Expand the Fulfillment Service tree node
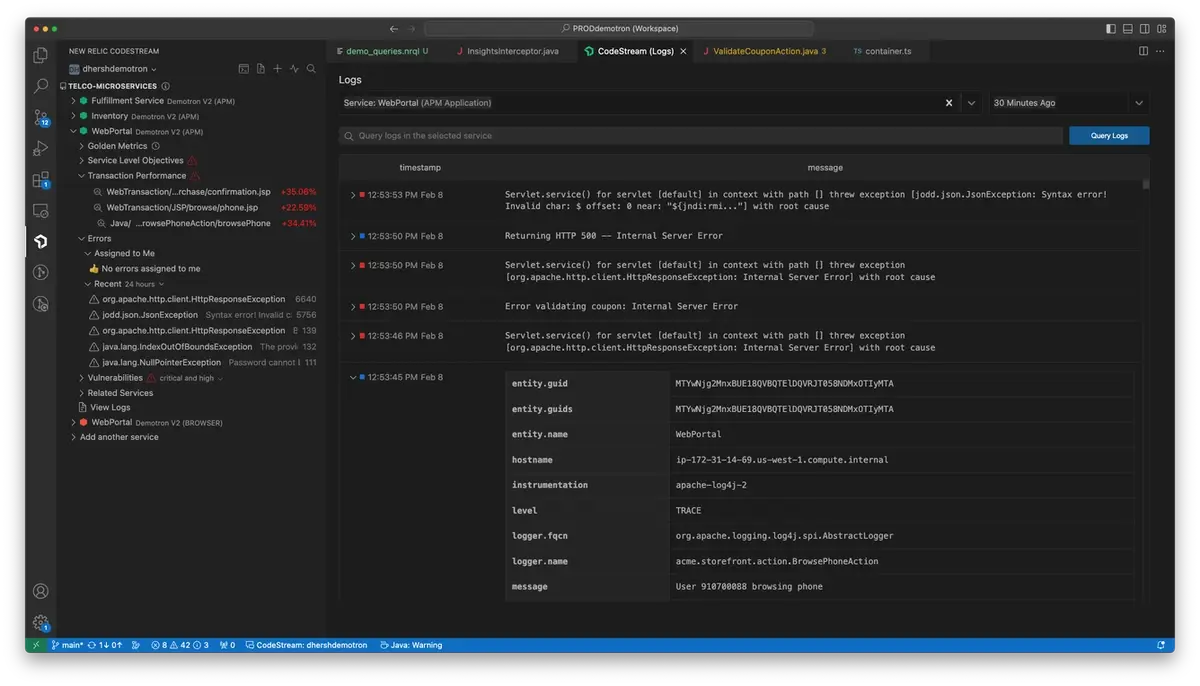1200x686 pixels. click(x=127, y=101)
